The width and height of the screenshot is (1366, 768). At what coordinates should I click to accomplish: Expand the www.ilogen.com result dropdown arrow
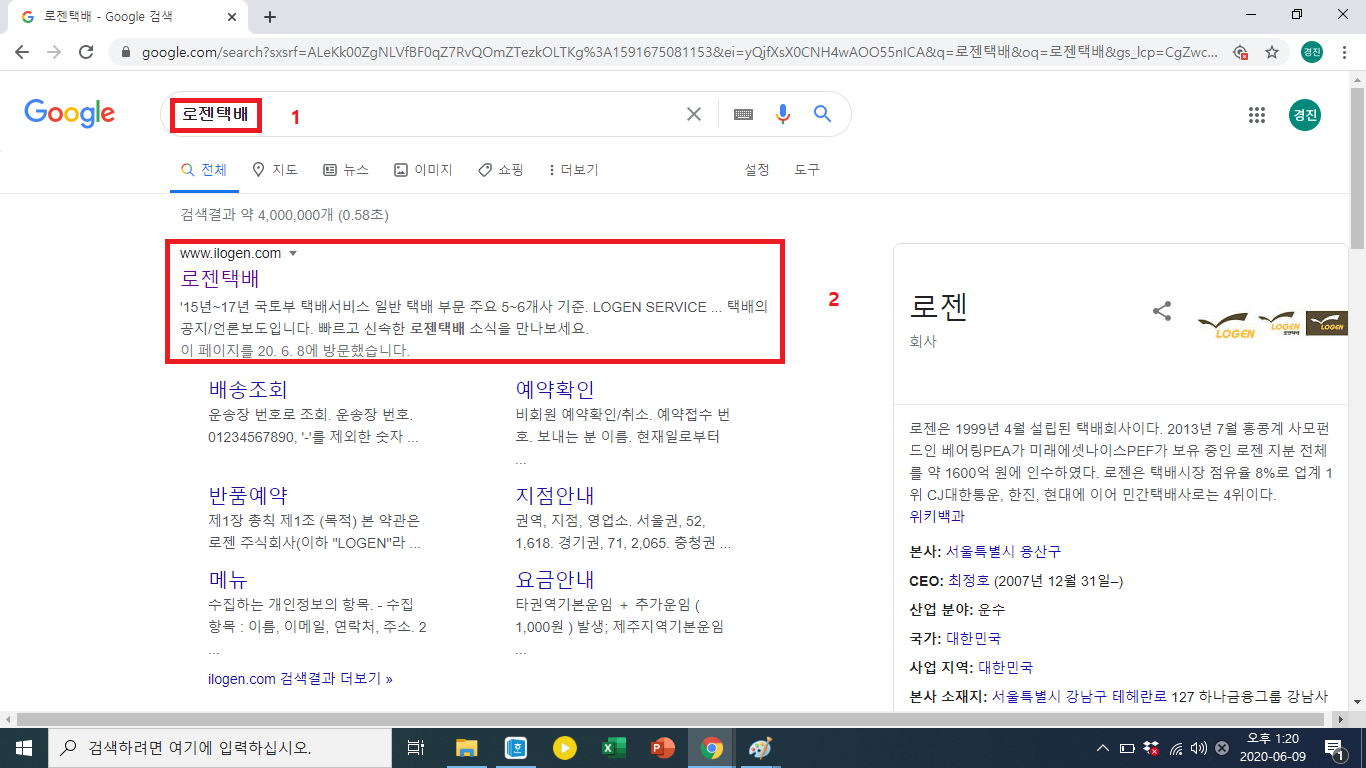coord(293,254)
